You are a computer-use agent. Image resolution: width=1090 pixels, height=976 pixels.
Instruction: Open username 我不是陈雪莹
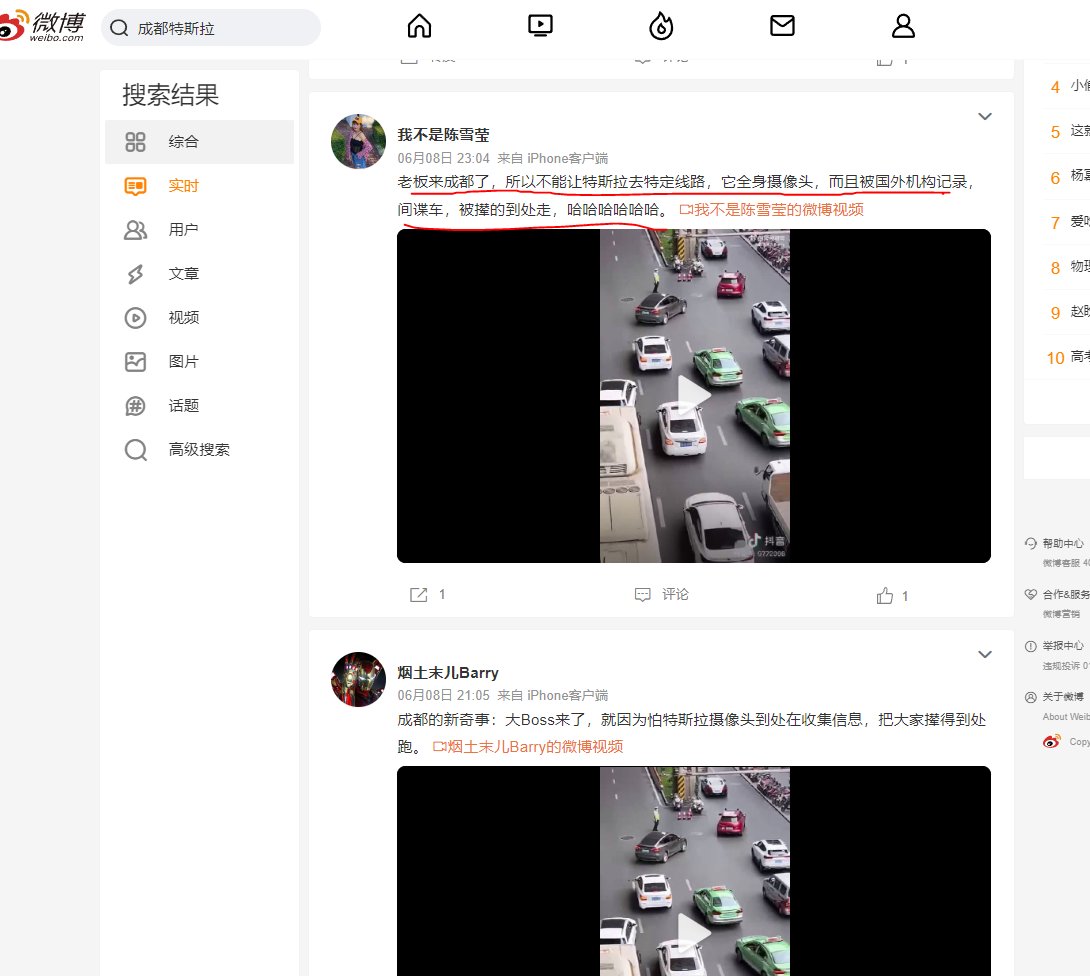444,135
